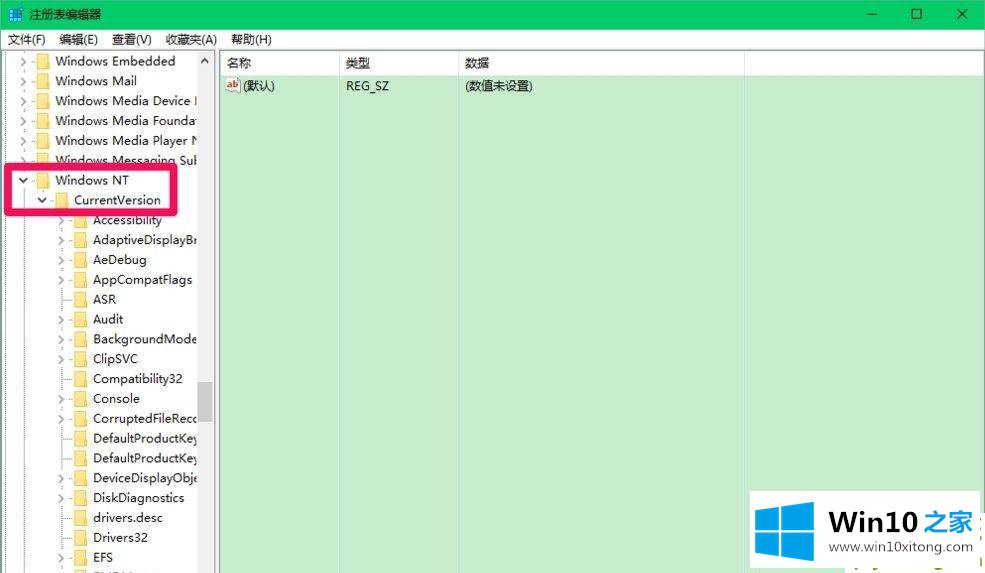
Task: Click the (数值未设置) data cell
Action: tap(499, 86)
